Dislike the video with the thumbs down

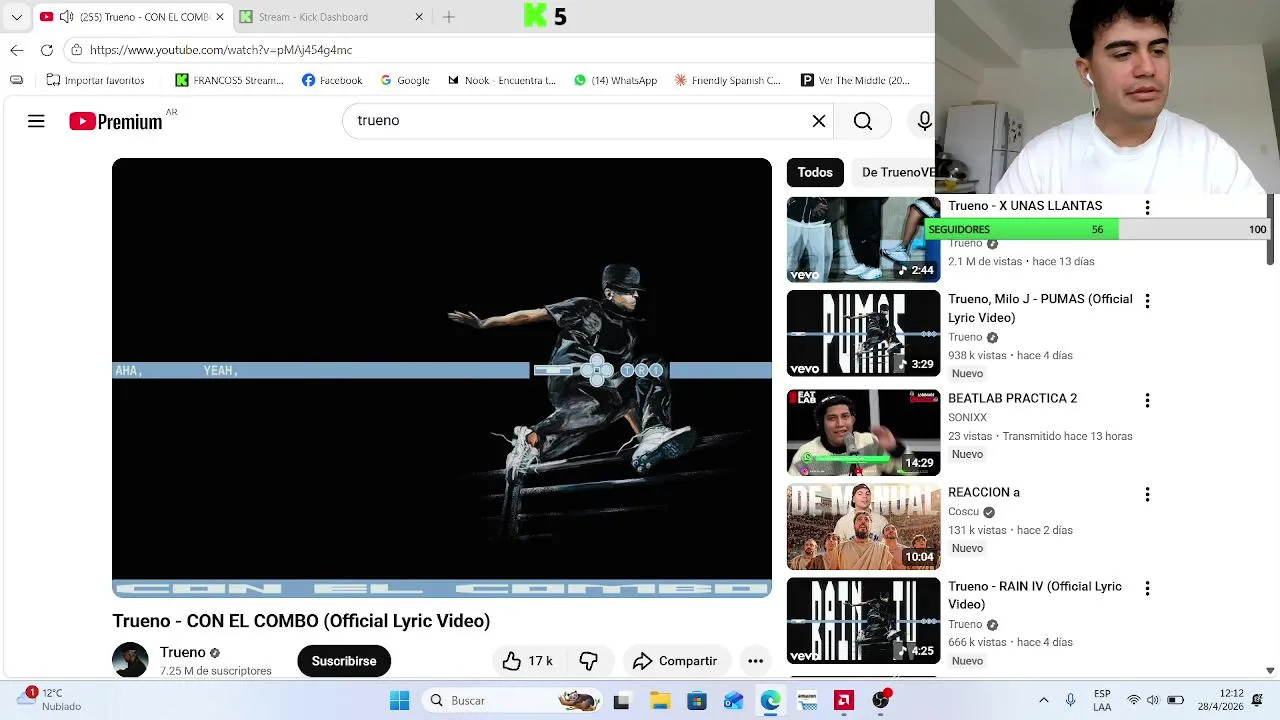(x=589, y=661)
